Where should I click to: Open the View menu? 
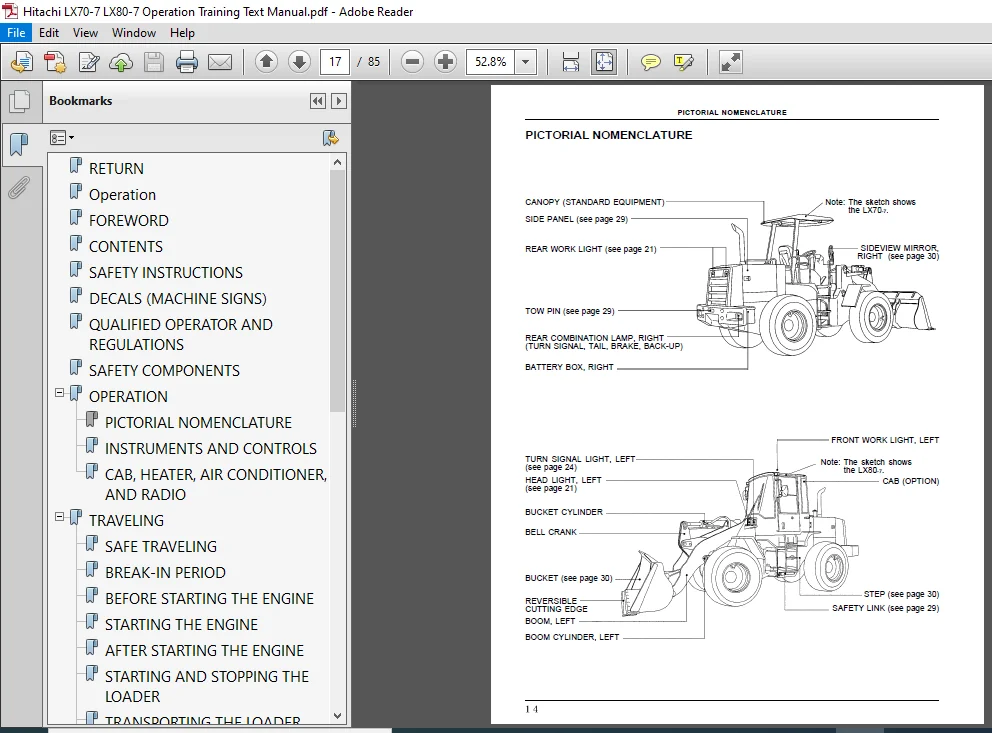coord(85,33)
